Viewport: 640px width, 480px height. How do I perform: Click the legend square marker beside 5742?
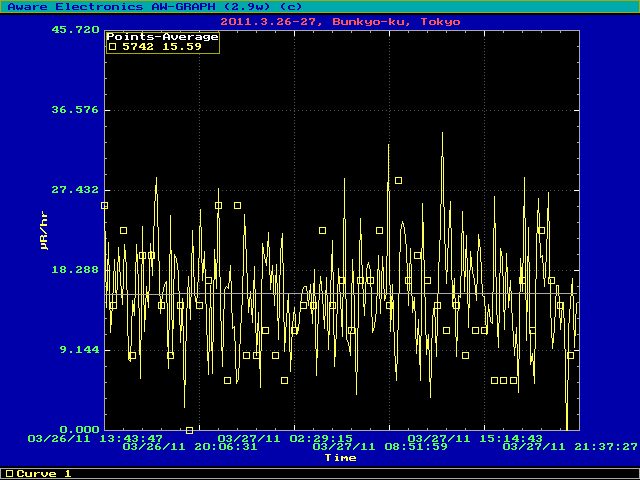[x=113, y=46]
